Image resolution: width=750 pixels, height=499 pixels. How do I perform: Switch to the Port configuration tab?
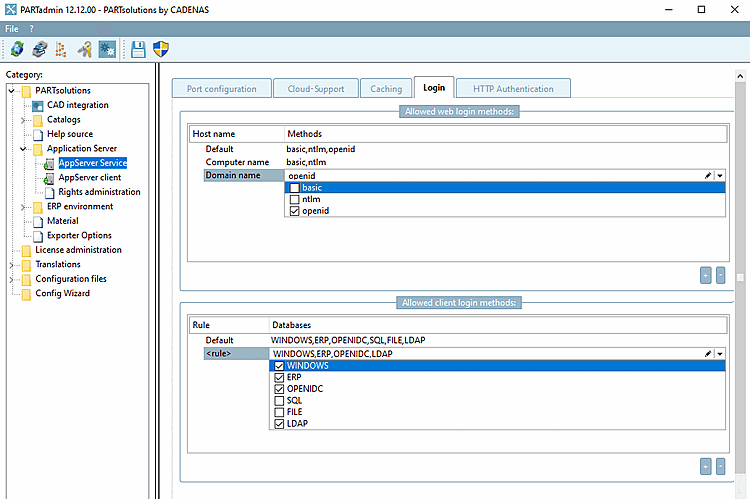(x=221, y=89)
